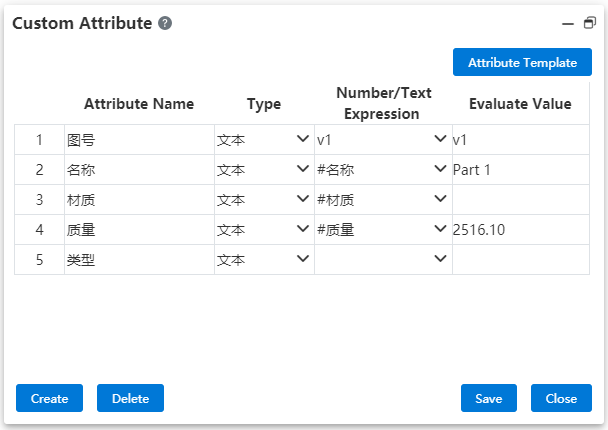Open expression dropdown showing #名称

440,169
